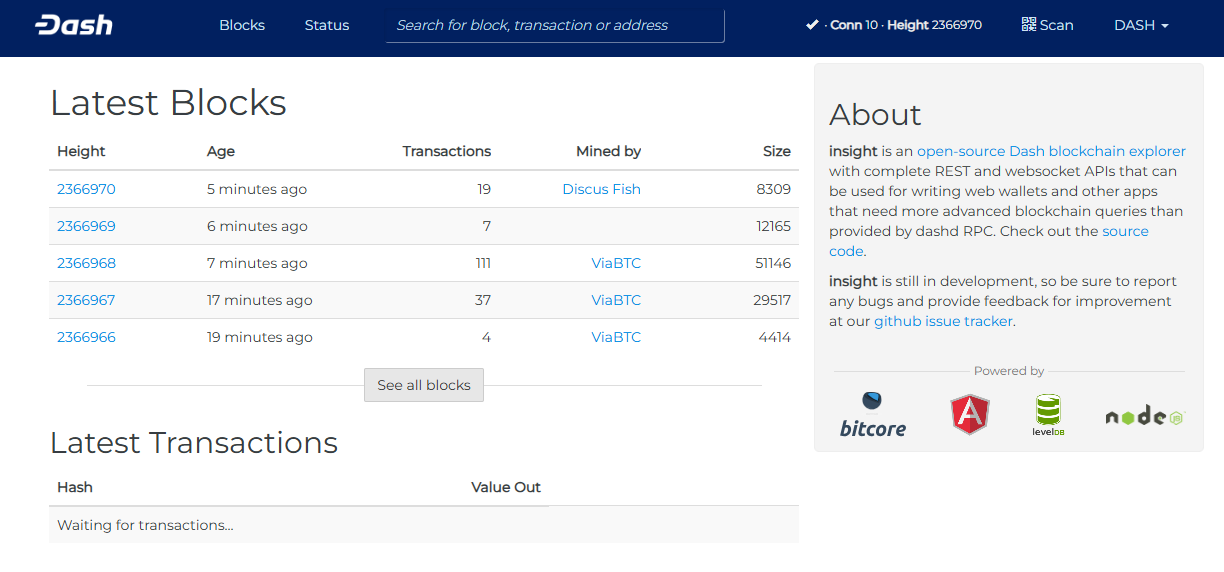
Task: Follow the open-source Dash blockchain explorer link
Action: [x=1051, y=151]
